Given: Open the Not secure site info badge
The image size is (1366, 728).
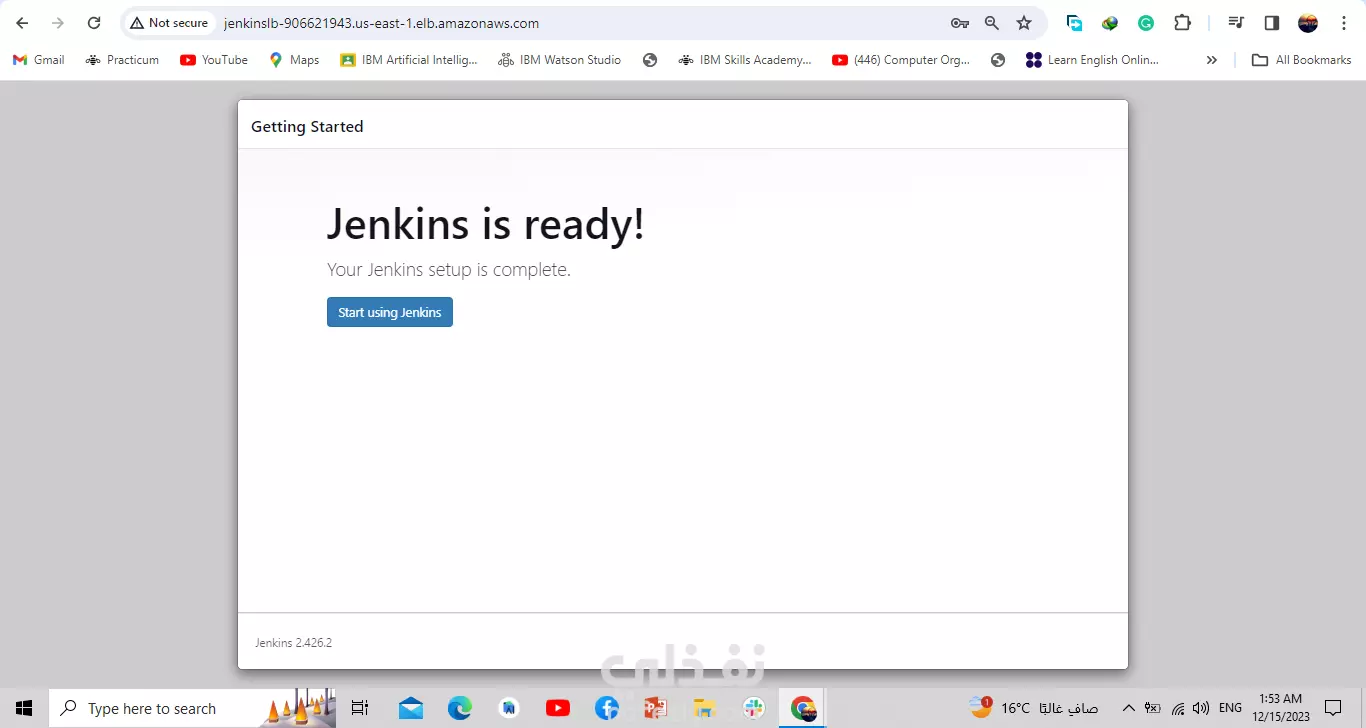Looking at the screenshot, I should coord(169,22).
